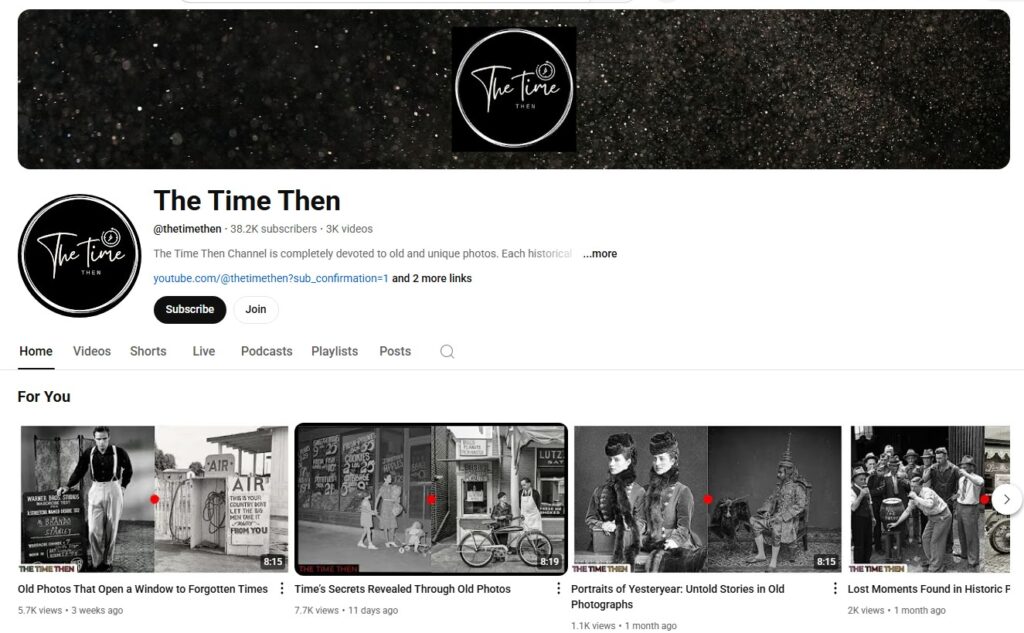
Task: Click the Join membership button
Action: point(256,310)
